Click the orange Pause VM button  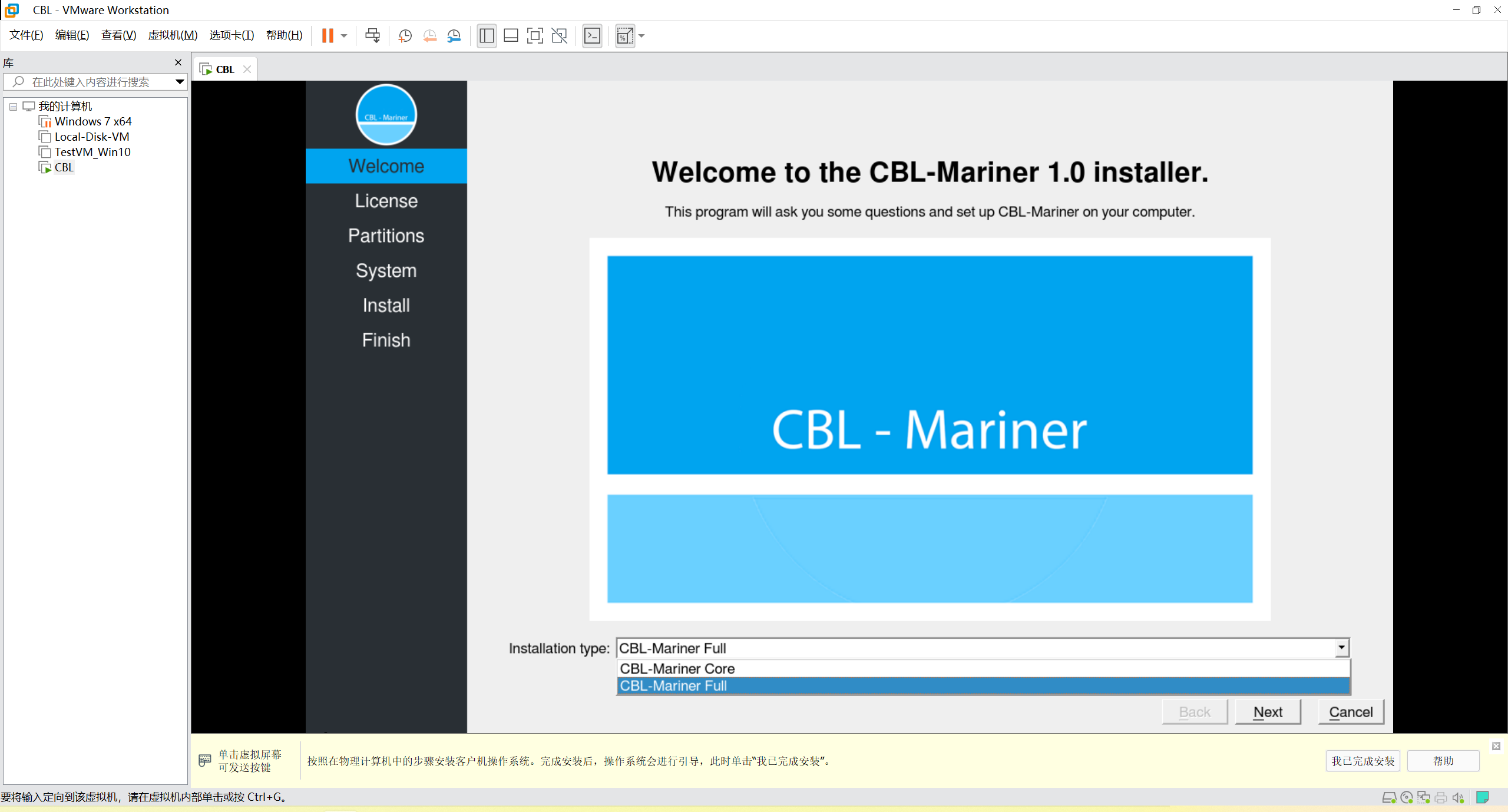click(x=328, y=36)
